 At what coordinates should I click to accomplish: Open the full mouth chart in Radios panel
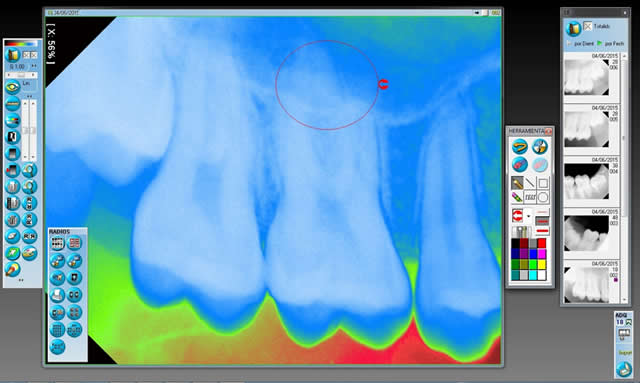(58, 243)
